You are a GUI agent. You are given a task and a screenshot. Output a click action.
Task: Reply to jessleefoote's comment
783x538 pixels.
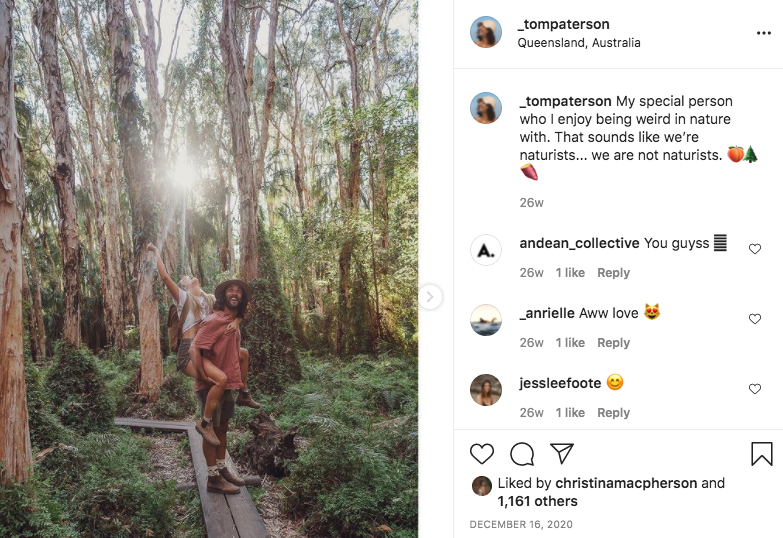pos(613,413)
